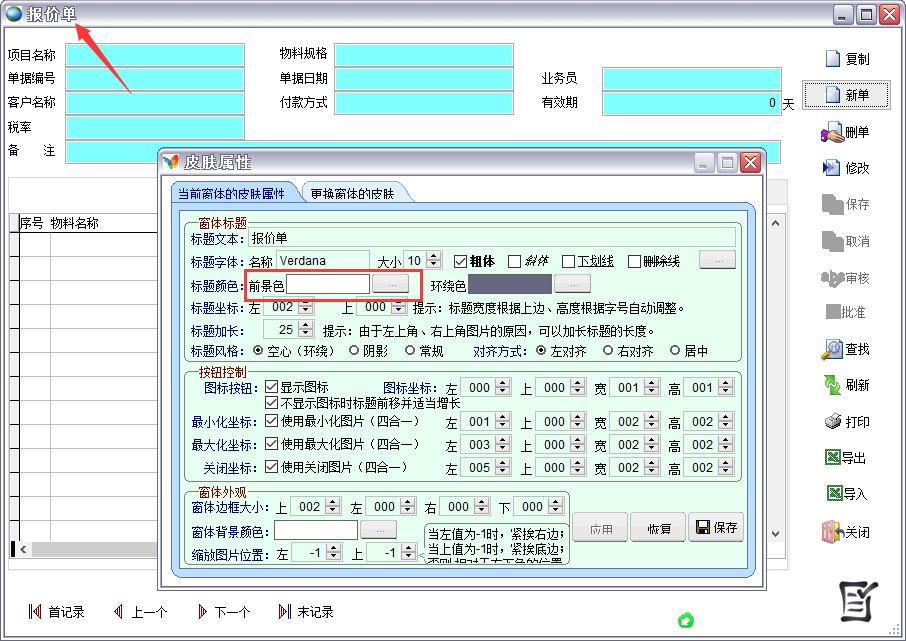Viewport: 906px width, 641px height.
Task: Toggle the 粗体 bold checkbox
Action: (x=461, y=262)
